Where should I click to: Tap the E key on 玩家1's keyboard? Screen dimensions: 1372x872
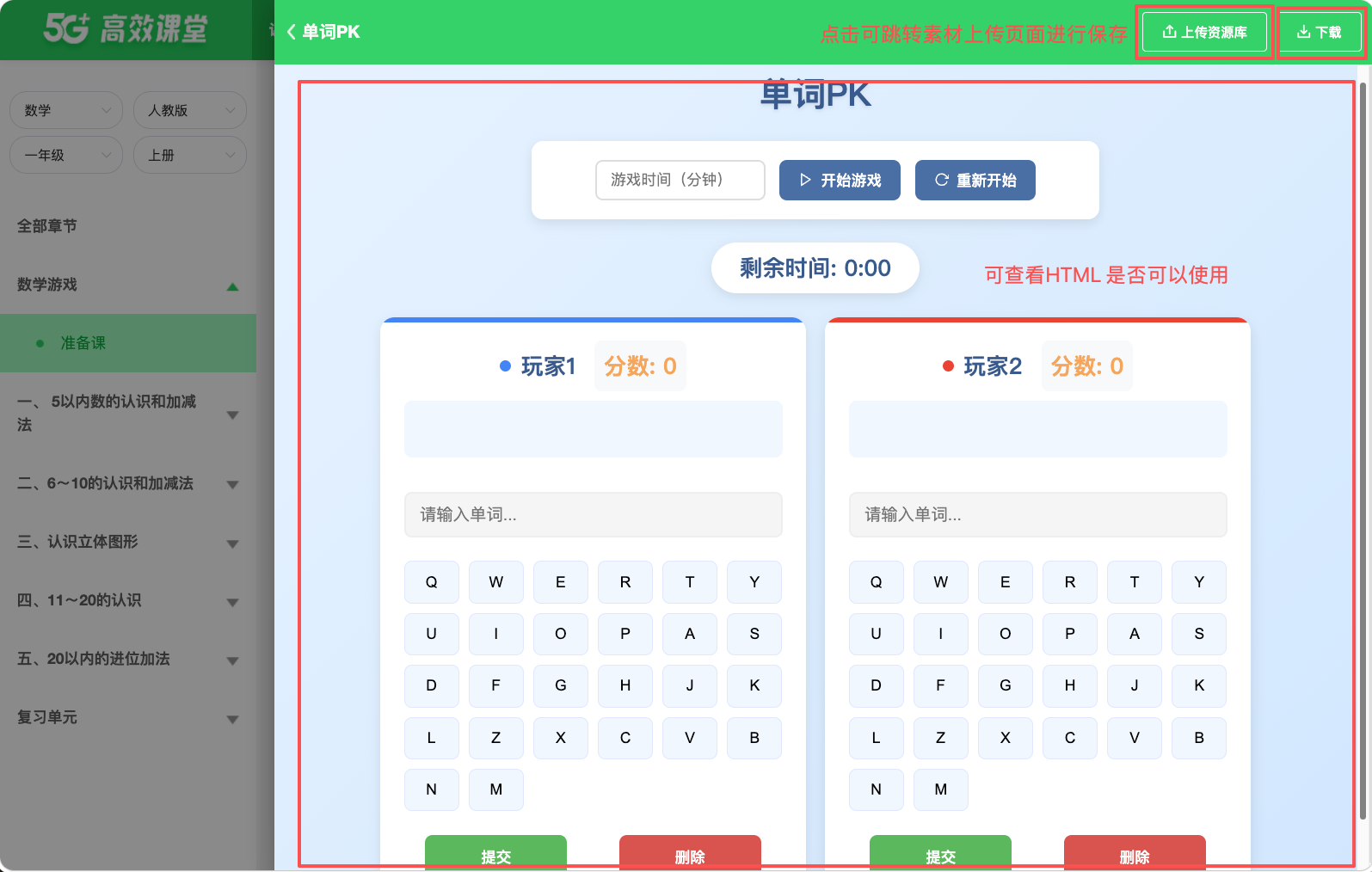(x=561, y=582)
